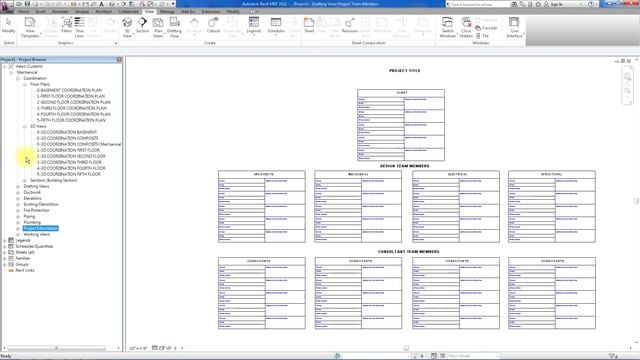
Task: Click the binoculars search icon
Action: click(514, 4)
